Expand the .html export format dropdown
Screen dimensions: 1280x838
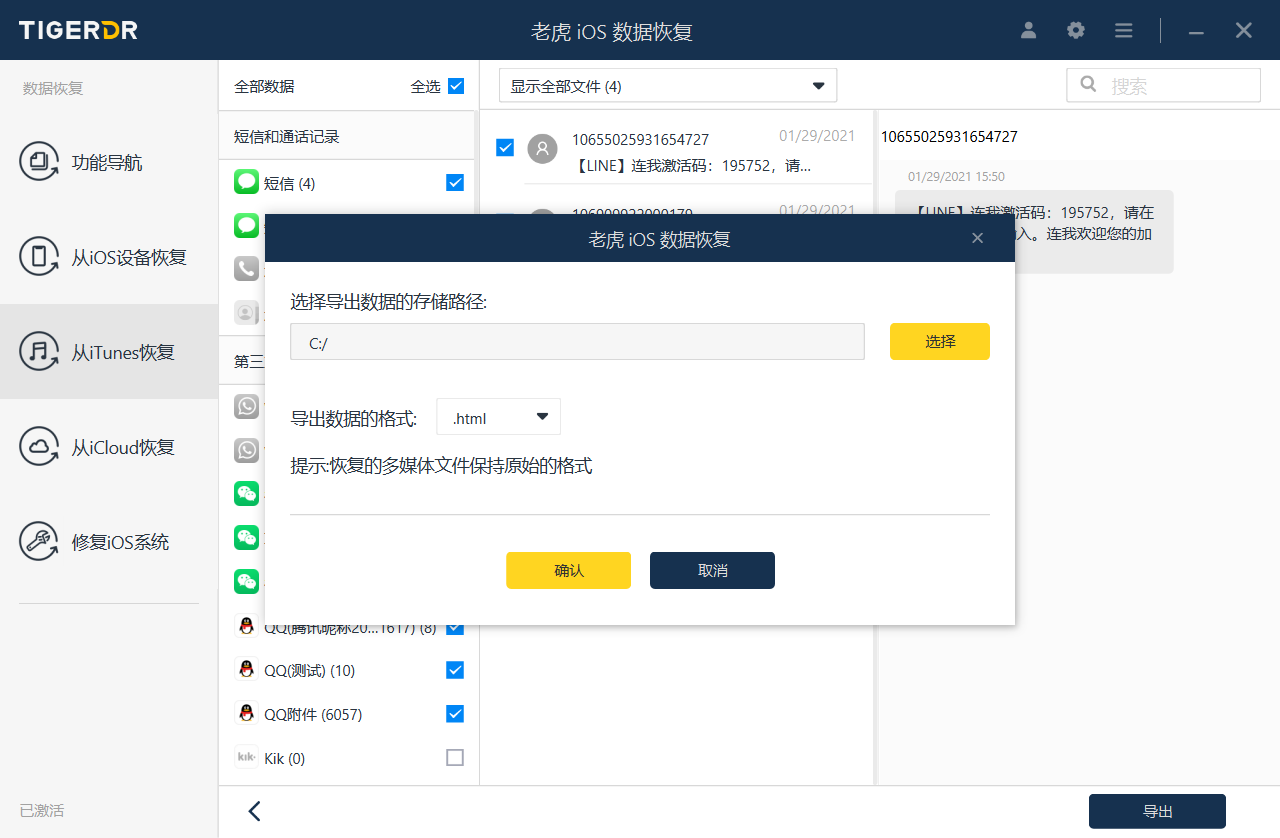coord(498,417)
